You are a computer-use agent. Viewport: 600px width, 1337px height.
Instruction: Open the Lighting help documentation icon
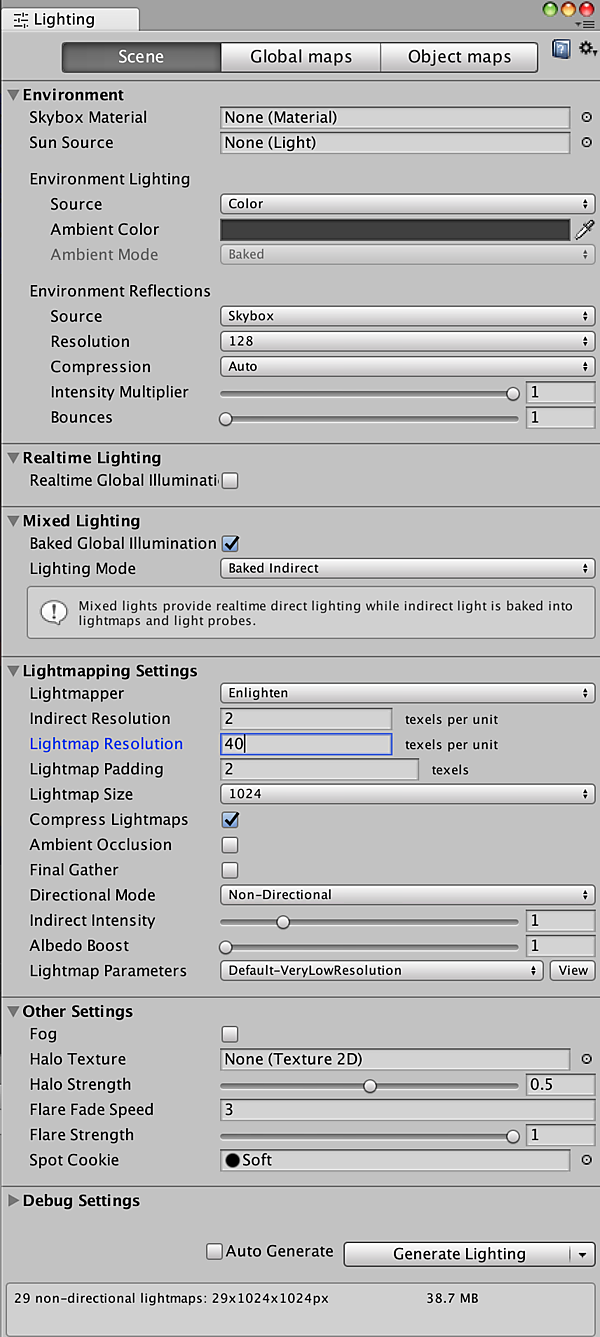[x=561, y=50]
